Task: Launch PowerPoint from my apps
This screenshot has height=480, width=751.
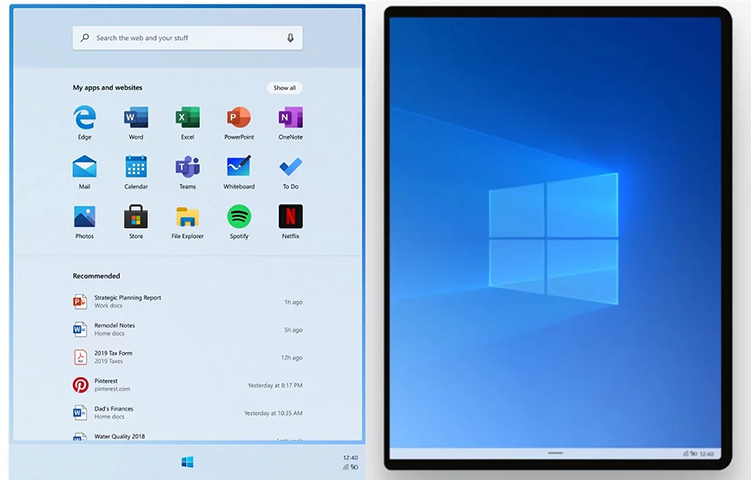Action: tap(239, 117)
